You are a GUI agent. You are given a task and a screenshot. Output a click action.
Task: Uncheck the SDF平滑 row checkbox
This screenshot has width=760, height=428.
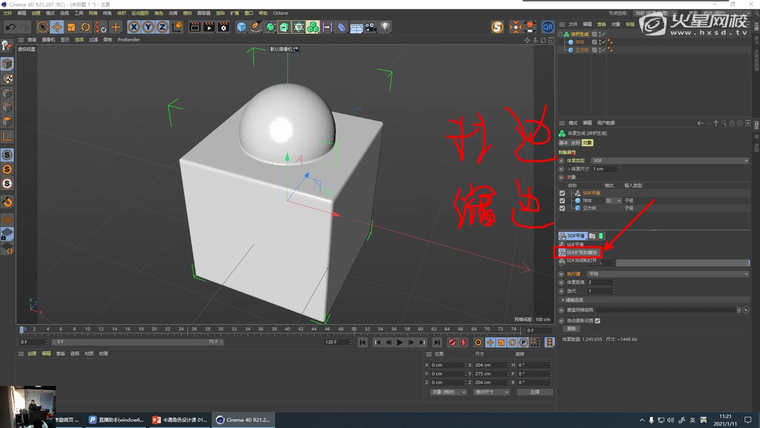coord(563,193)
